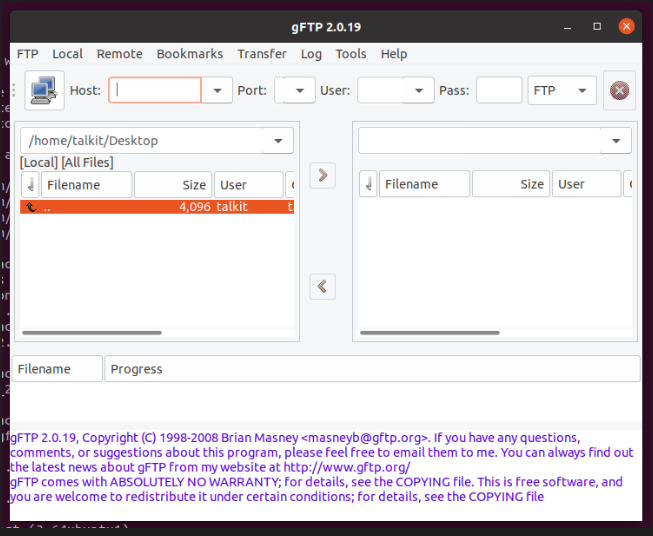Sort local files by User column

[249, 184]
